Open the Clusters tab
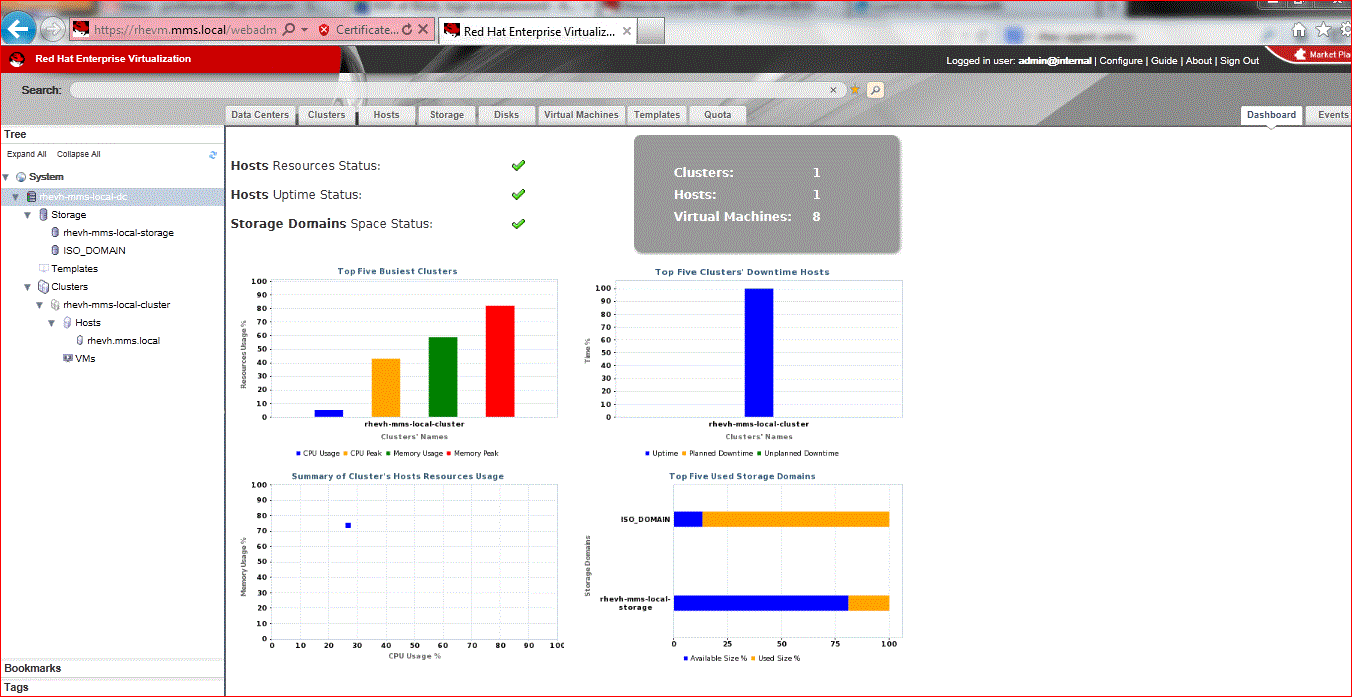 tap(327, 115)
